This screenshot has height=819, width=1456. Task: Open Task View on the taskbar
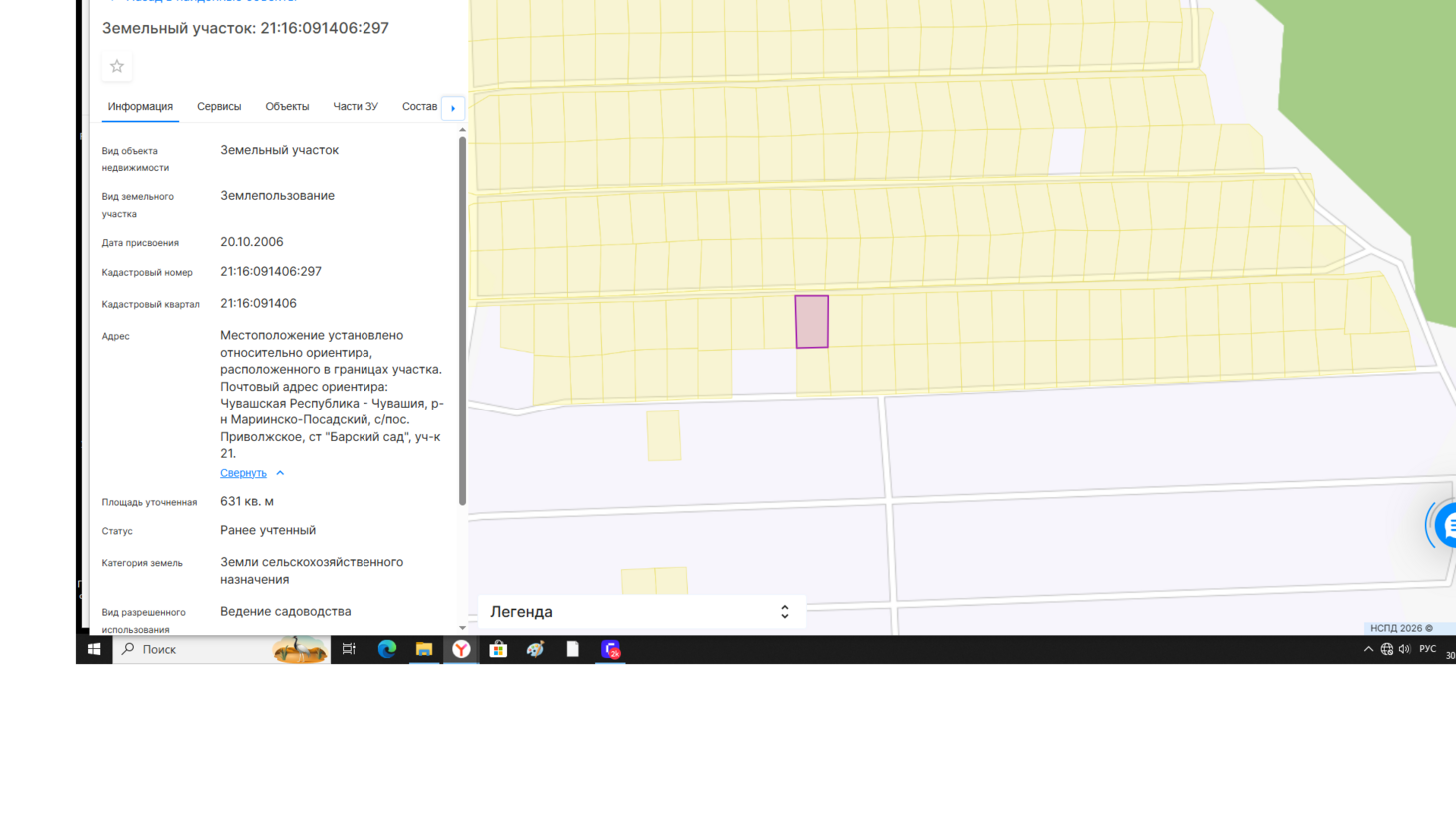(x=349, y=650)
